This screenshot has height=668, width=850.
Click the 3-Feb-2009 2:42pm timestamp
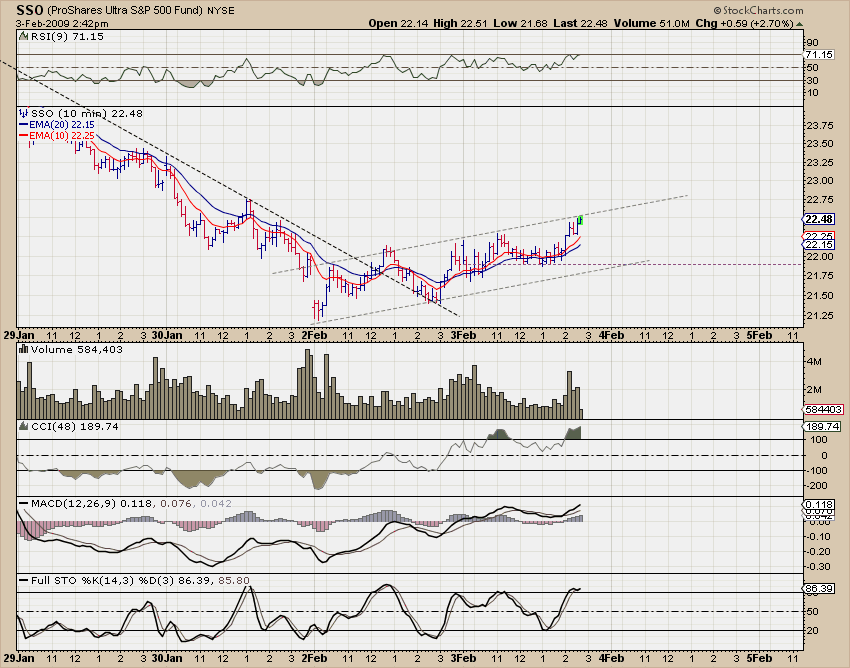point(62,24)
